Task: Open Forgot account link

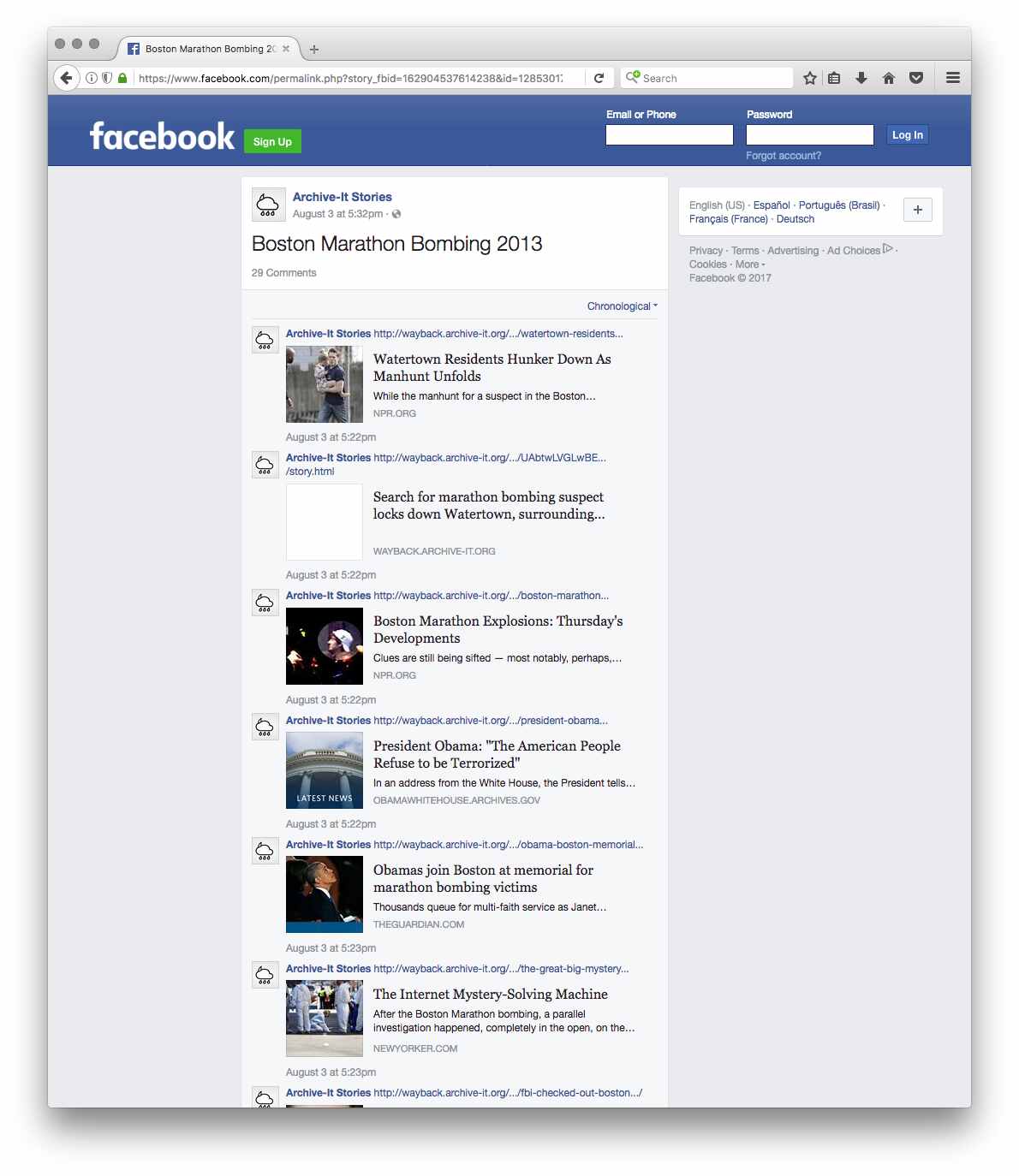Action: pos(784,156)
